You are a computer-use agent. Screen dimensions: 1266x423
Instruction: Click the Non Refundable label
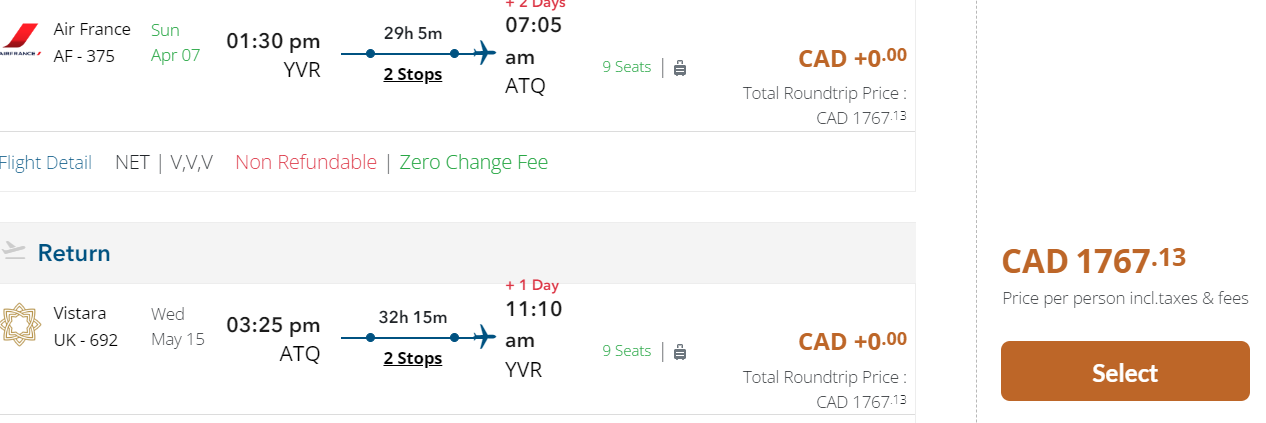[x=306, y=162]
